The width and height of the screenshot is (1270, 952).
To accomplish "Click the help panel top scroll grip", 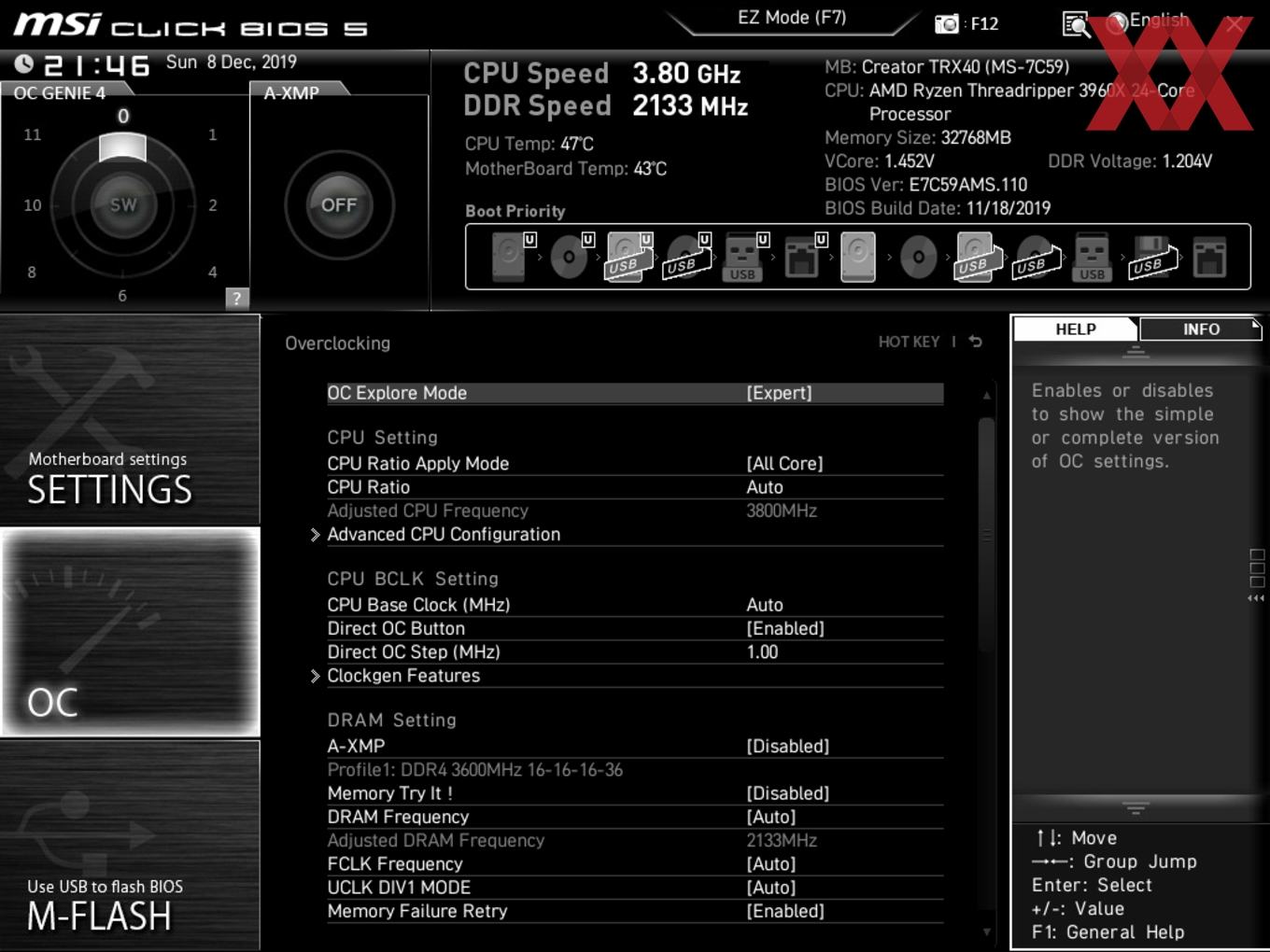I will (x=1136, y=352).
